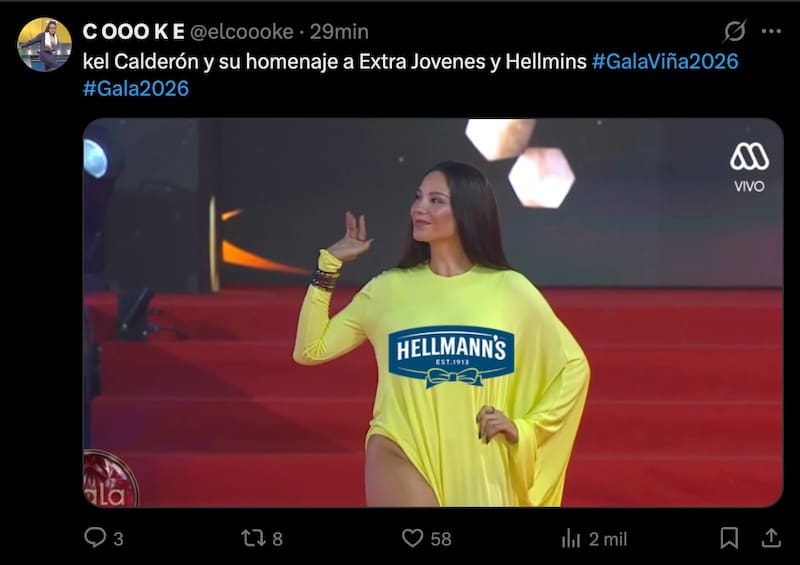The image size is (800, 565).
Task: Like the post with the heart icon
Action: click(412, 538)
